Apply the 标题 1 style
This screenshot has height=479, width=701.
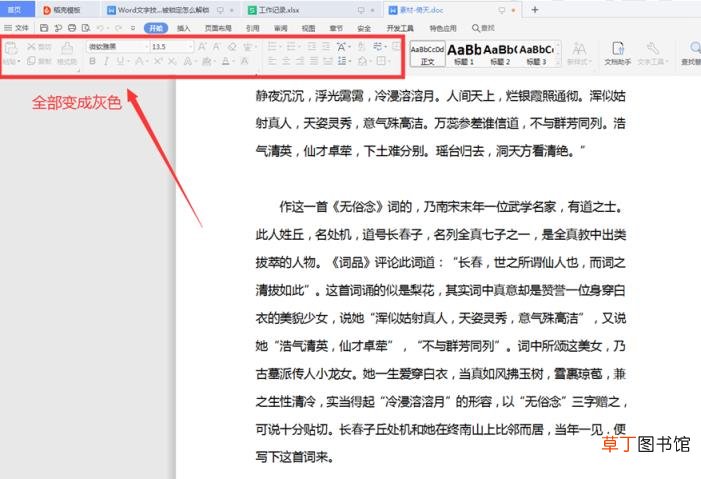pyautogui.click(x=464, y=54)
